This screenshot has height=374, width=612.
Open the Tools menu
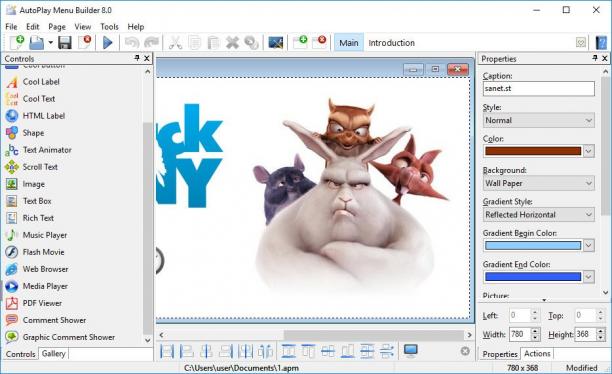pyautogui.click(x=109, y=27)
